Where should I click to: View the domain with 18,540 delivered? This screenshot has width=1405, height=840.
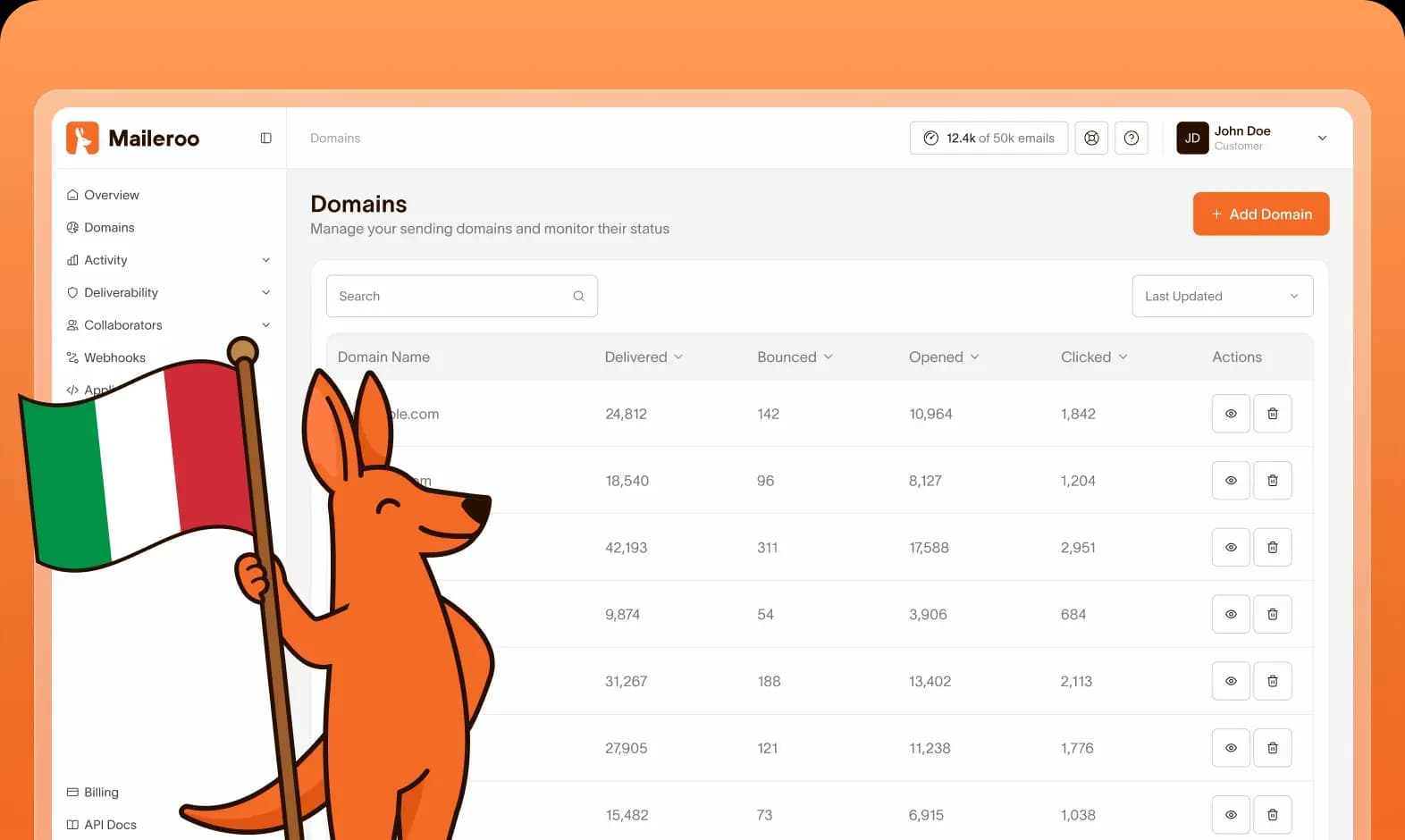1231,481
